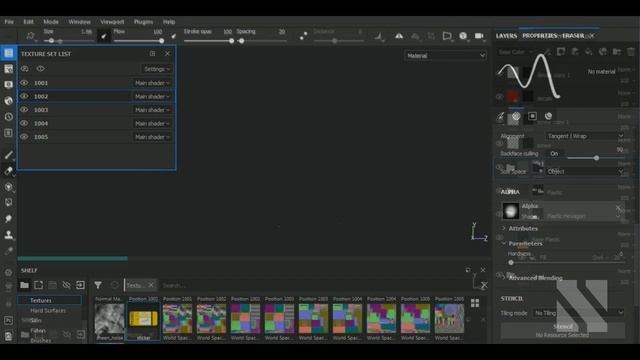Adjust the Flow slider handle
This screenshot has width=640, height=360.
click(162, 41)
